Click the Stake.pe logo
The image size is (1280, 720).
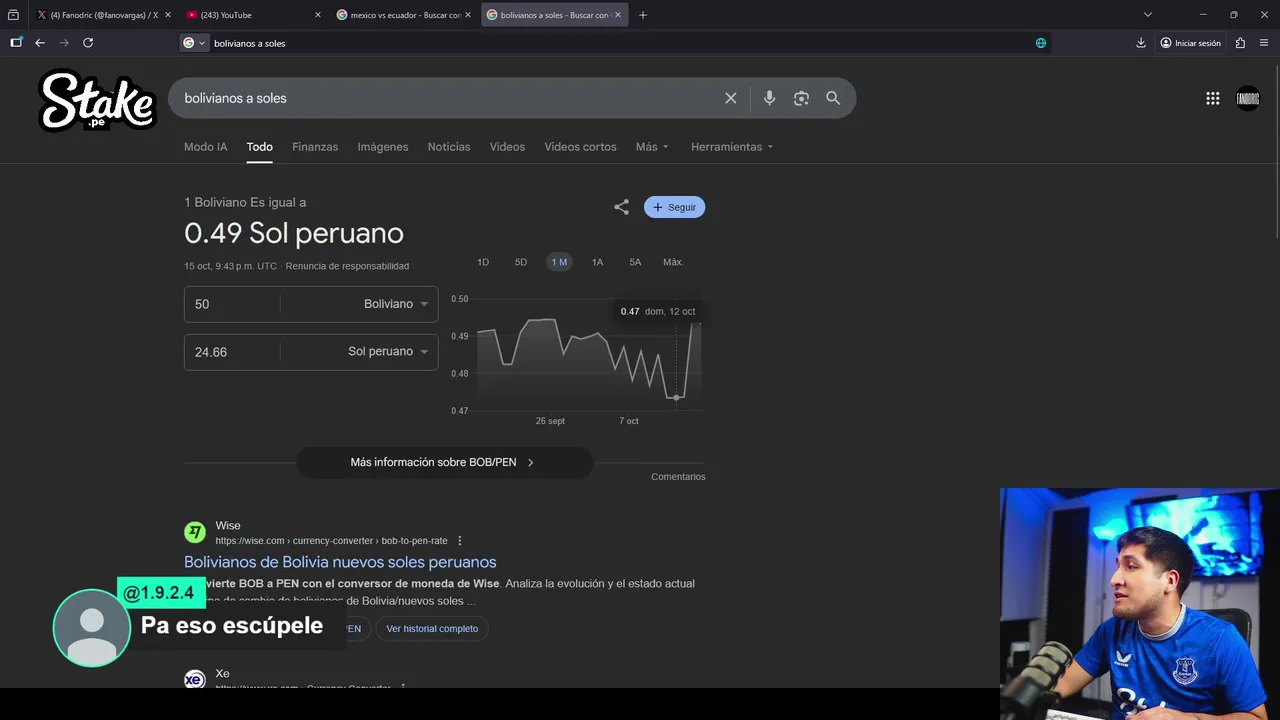click(x=97, y=100)
